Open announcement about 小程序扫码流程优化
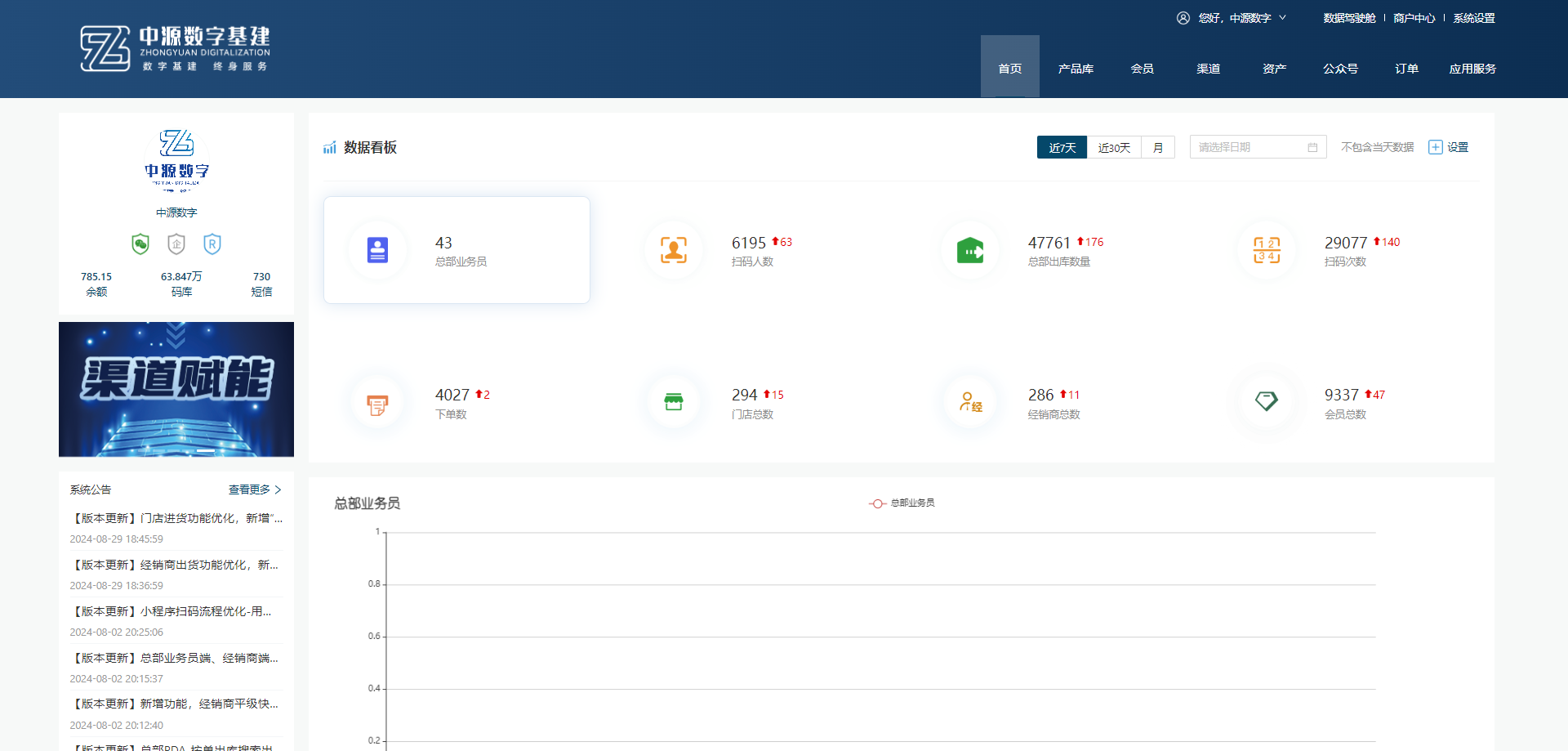 pyautogui.click(x=171, y=611)
